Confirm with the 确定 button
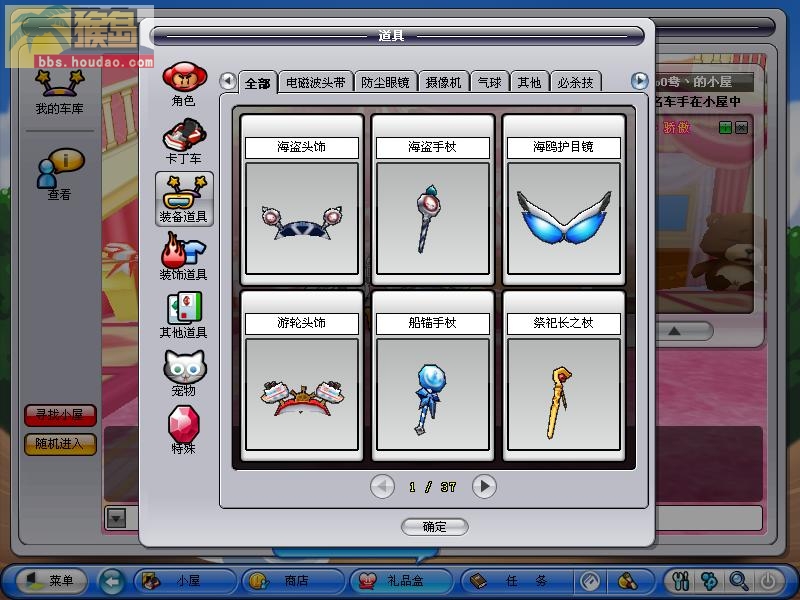Image resolution: width=800 pixels, height=600 pixels. click(435, 527)
